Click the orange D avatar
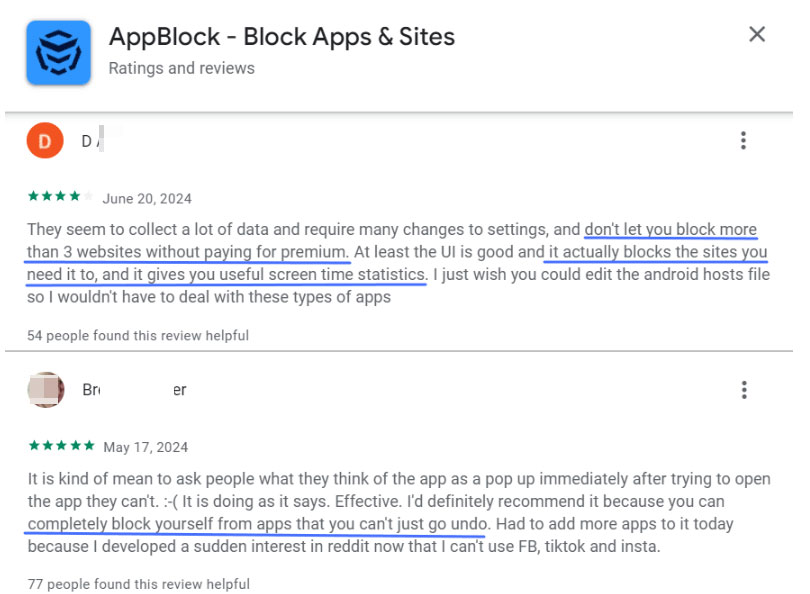810x594 pixels. [45, 140]
